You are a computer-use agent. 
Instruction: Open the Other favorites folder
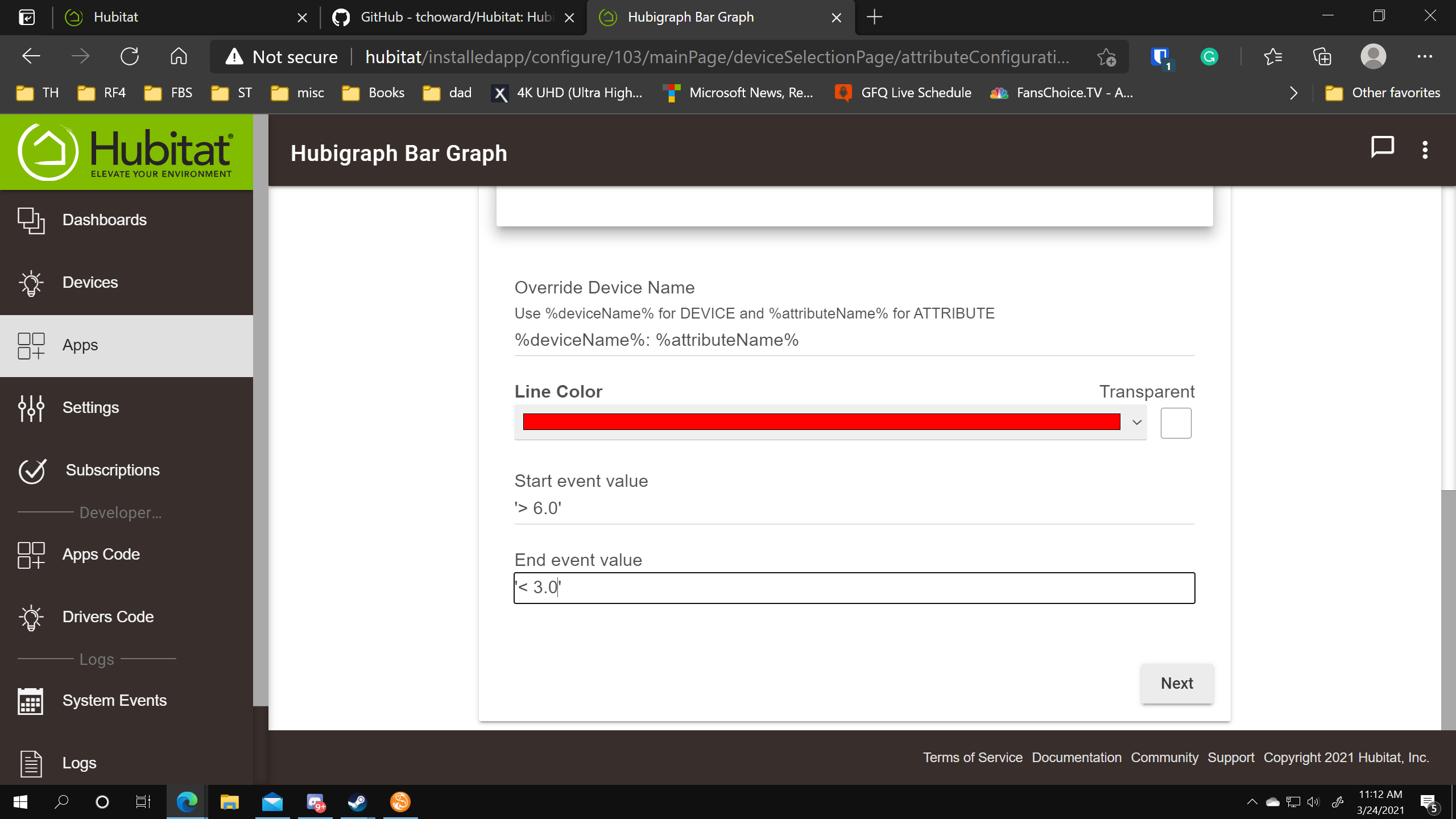point(1382,93)
